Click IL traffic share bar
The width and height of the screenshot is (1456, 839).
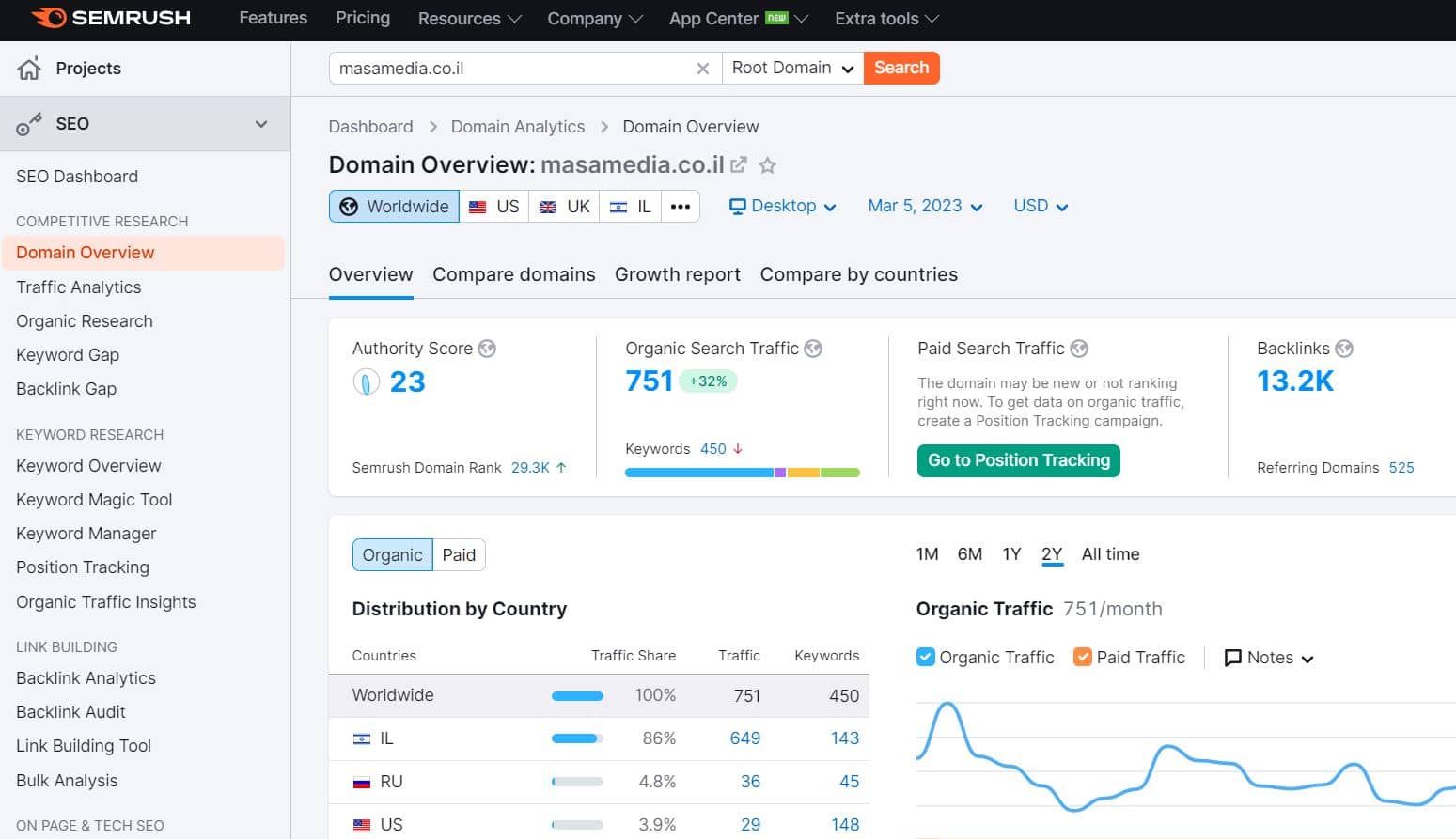click(x=577, y=738)
